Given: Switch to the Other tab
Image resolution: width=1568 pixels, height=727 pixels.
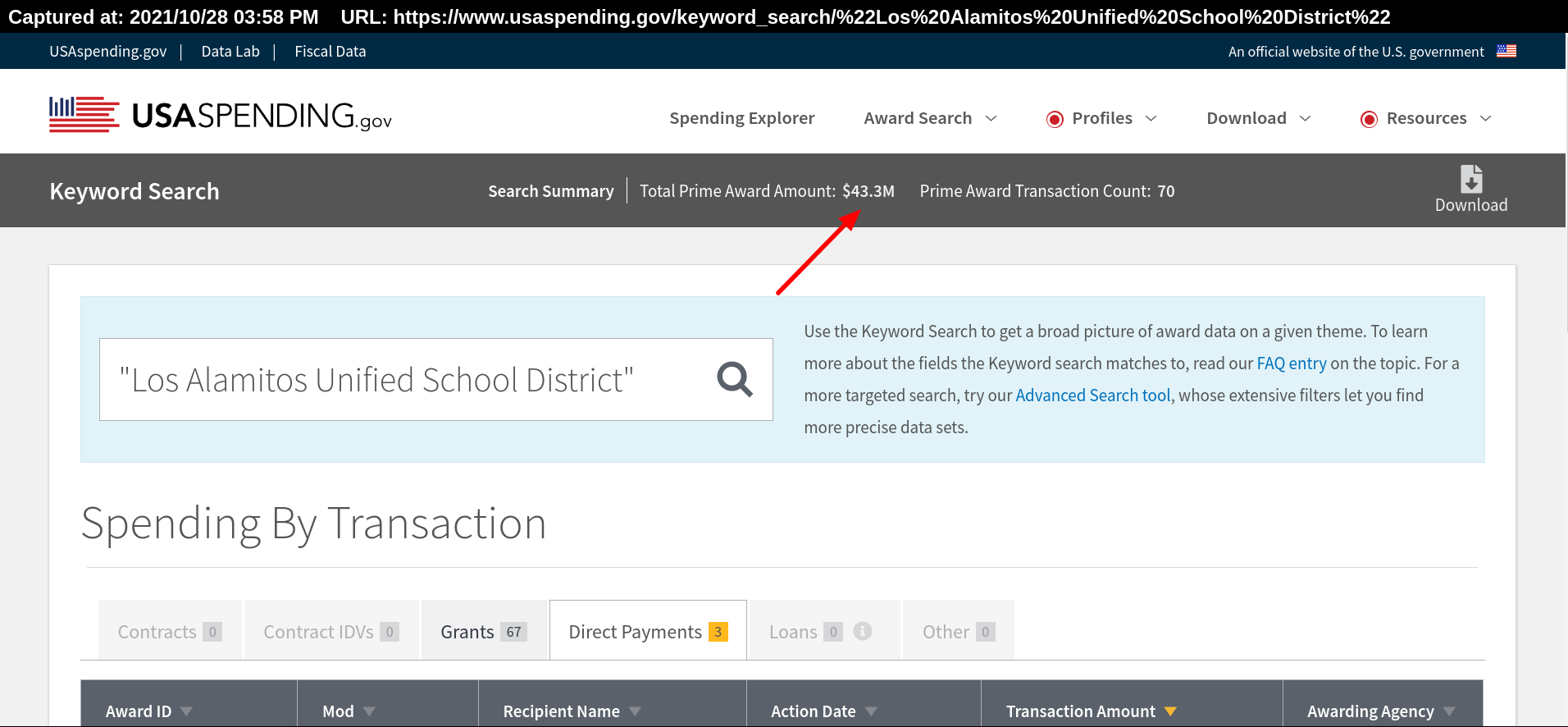Looking at the screenshot, I should pyautogui.click(x=959, y=630).
